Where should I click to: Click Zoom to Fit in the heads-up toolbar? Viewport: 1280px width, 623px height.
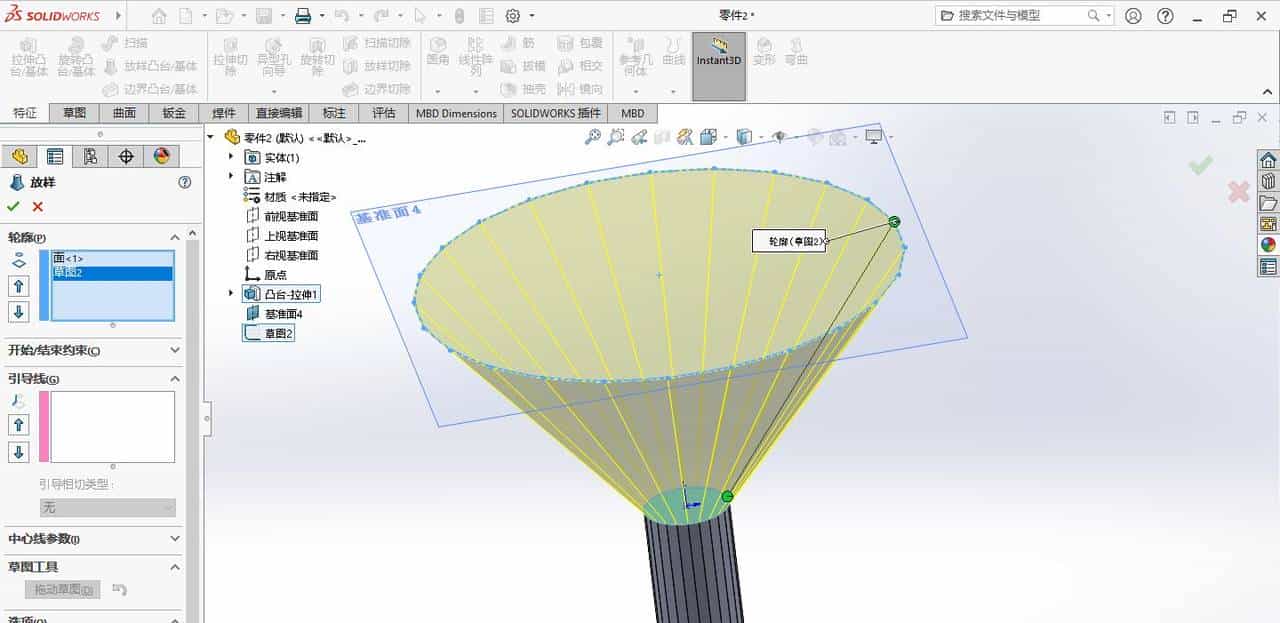pos(592,136)
